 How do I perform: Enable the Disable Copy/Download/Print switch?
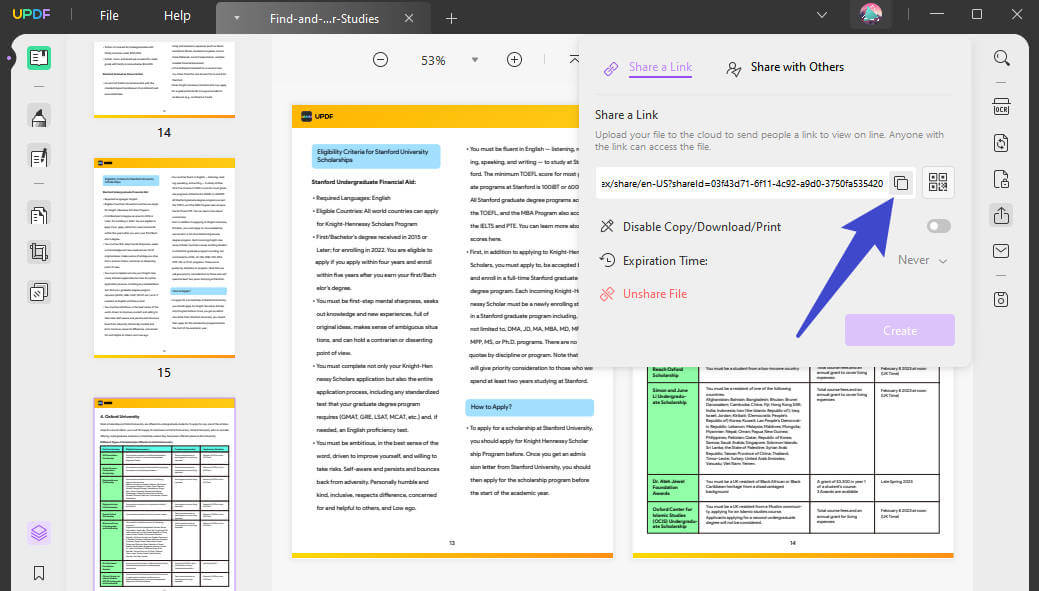point(938,226)
